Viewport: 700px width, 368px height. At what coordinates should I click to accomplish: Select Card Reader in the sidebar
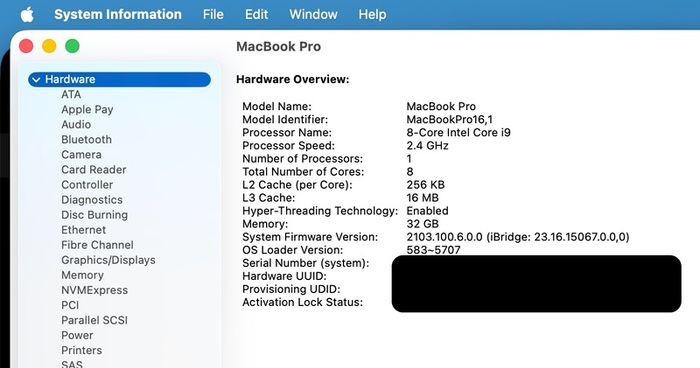[94, 170]
